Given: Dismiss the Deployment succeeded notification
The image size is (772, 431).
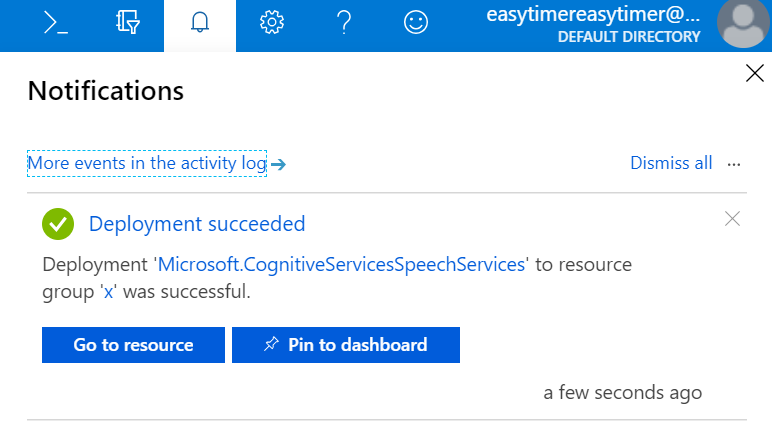Looking at the screenshot, I should [732, 219].
